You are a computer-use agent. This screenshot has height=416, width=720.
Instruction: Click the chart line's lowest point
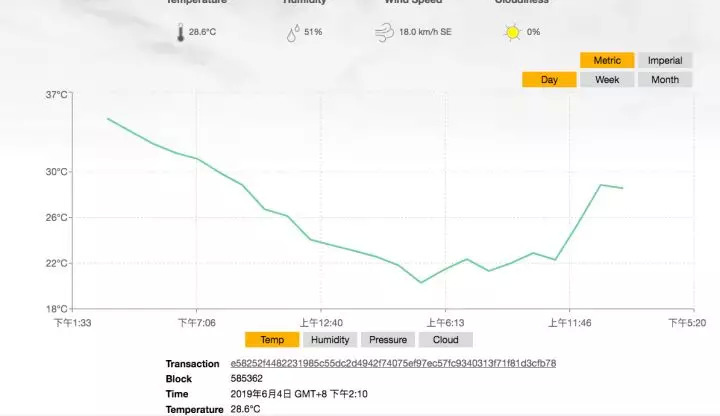[x=421, y=282]
